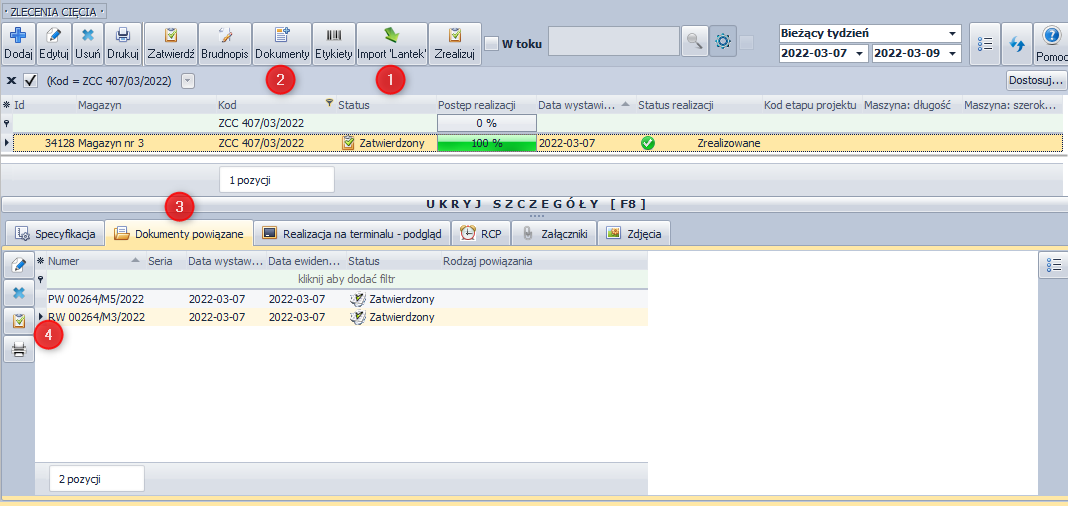
Task: Run Import 'Lantek' from toolbar
Action: click(x=392, y=36)
